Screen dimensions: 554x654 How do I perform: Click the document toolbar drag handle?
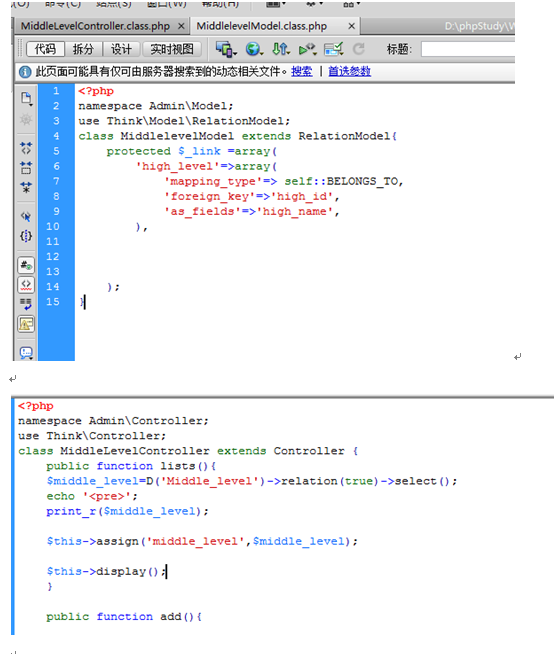(x=20, y=49)
